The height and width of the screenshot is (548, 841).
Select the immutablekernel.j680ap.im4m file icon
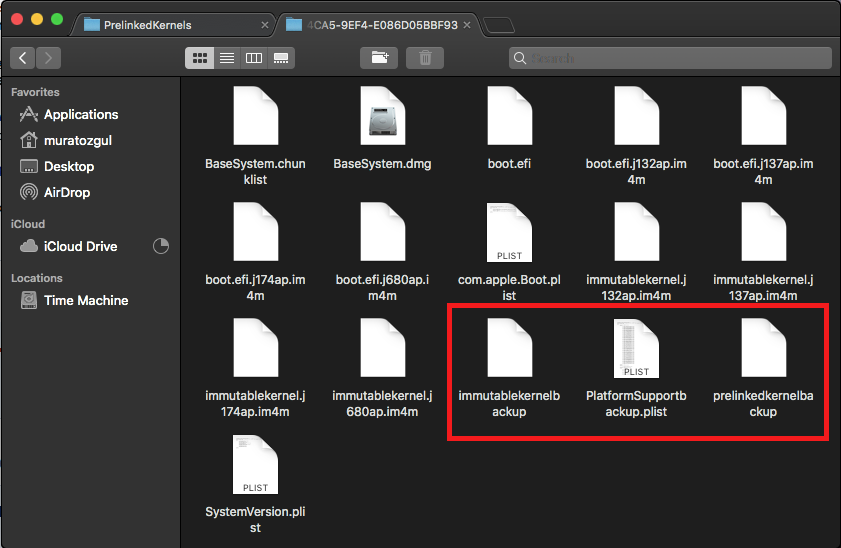382,347
